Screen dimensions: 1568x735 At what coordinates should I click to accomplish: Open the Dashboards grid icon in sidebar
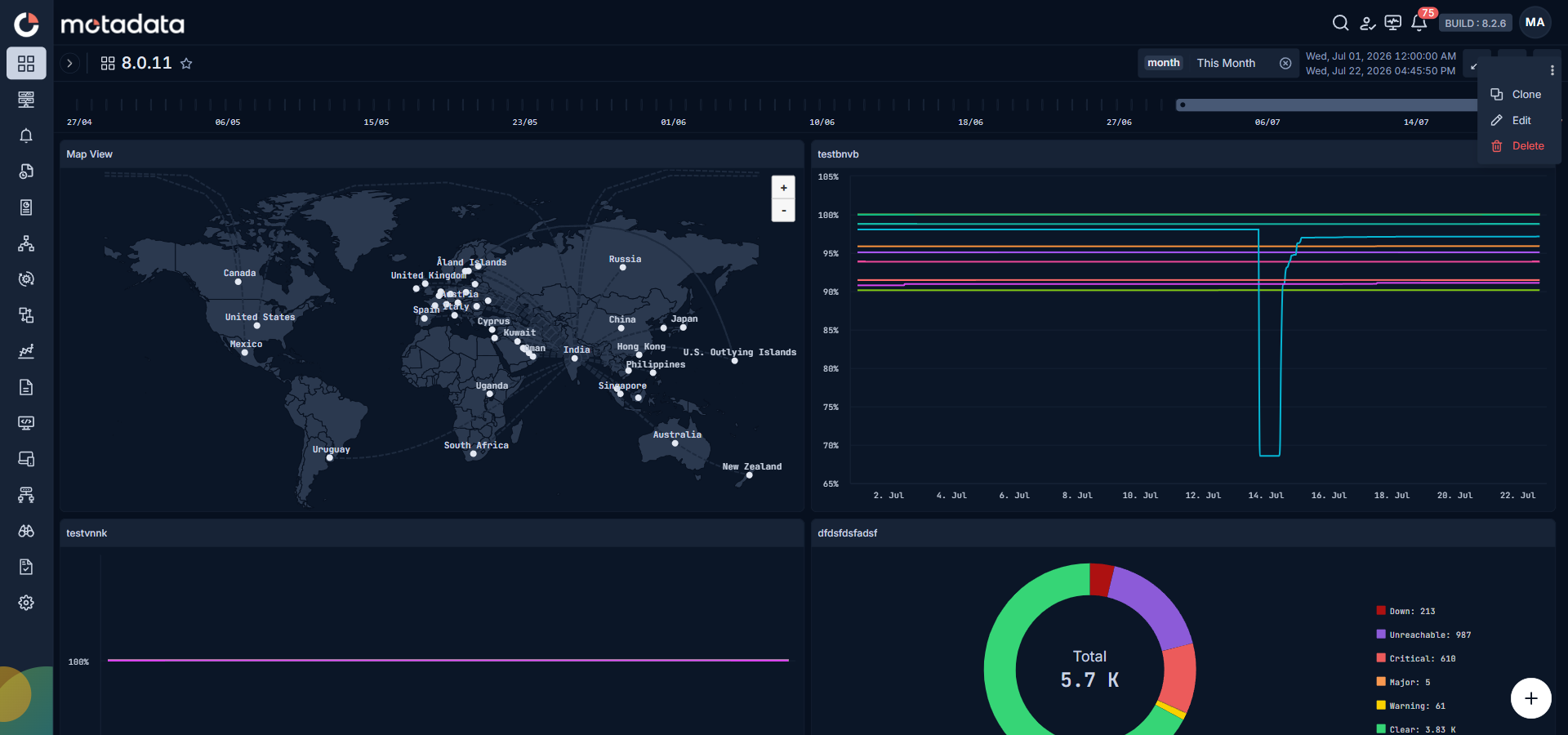click(x=26, y=63)
